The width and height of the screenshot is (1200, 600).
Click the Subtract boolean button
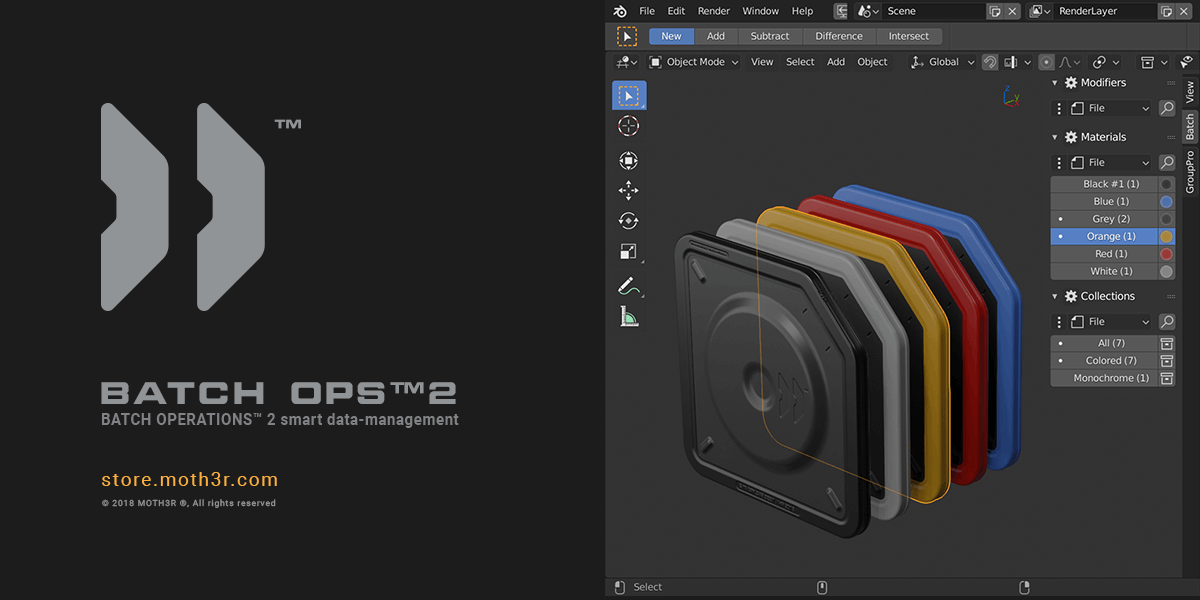pos(770,35)
